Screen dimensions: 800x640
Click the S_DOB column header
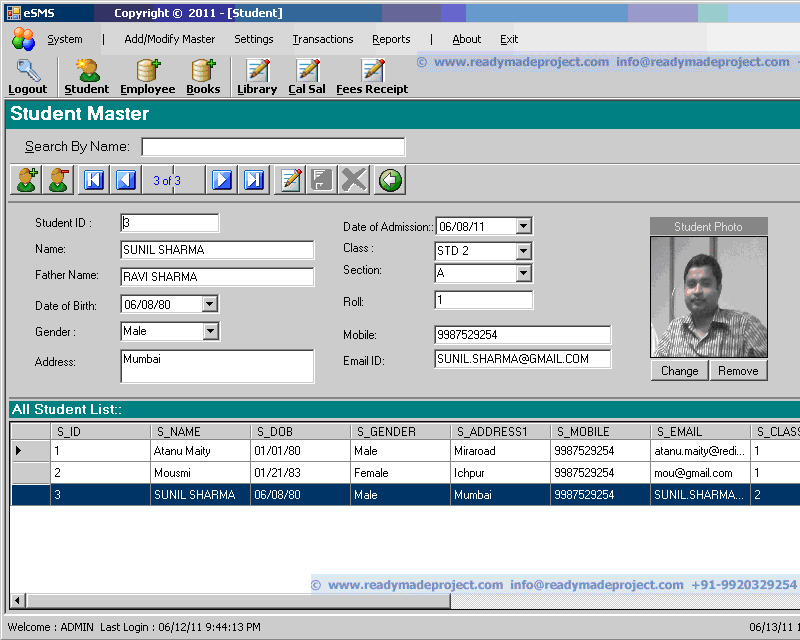coord(301,432)
